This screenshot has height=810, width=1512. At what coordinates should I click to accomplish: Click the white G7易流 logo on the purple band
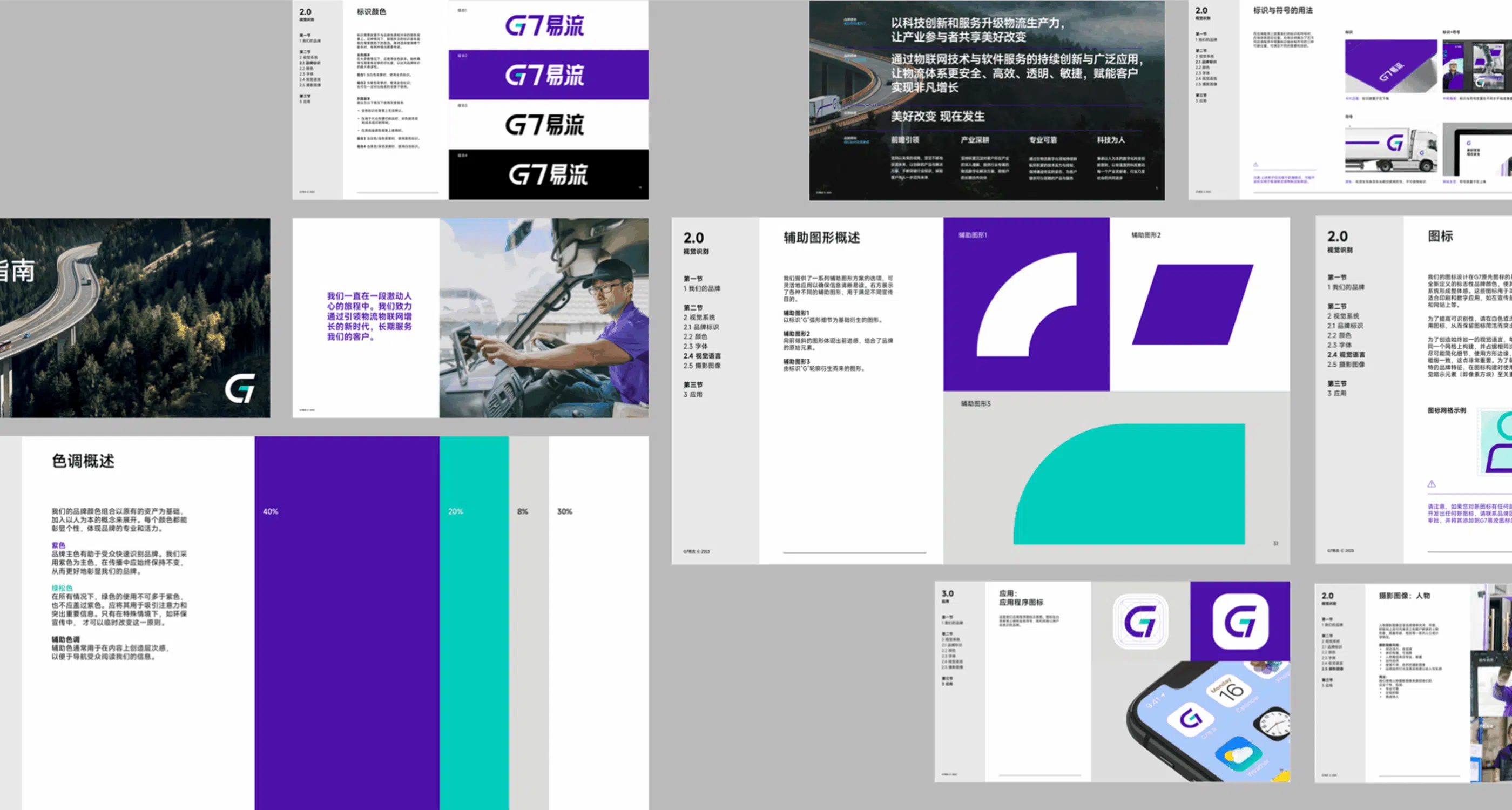click(x=544, y=75)
